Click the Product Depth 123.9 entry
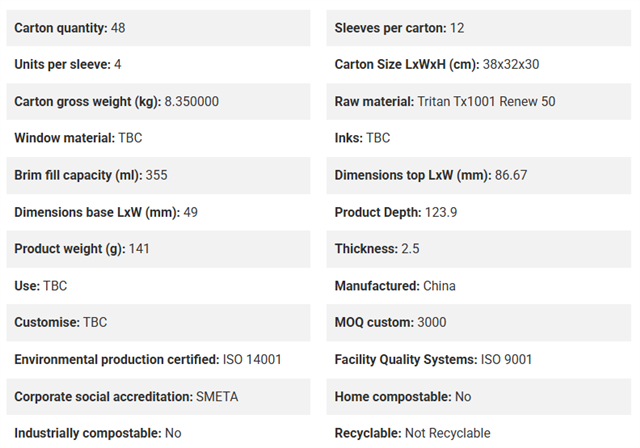The image size is (640, 448). click(479, 212)
